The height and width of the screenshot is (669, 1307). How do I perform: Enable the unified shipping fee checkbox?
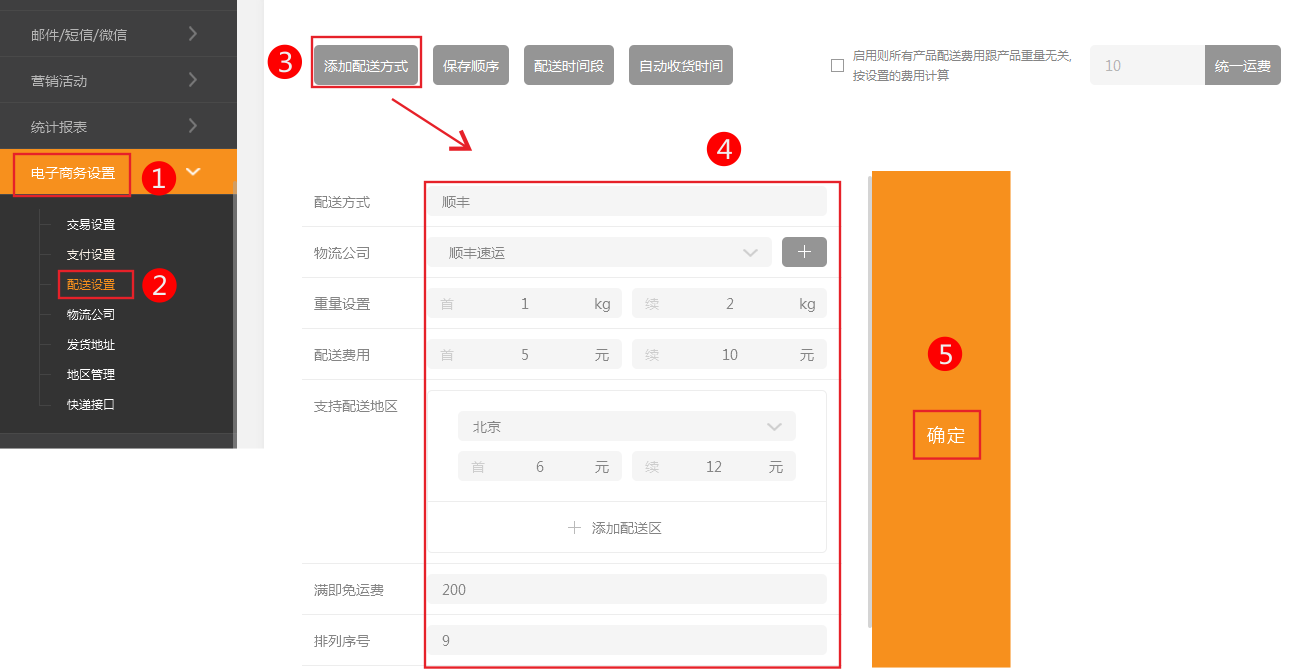pos(838,66)
